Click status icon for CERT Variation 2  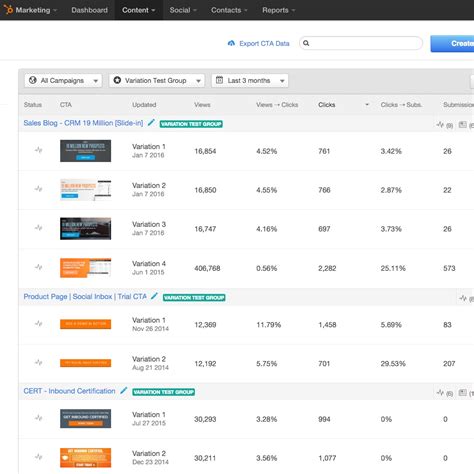point(39,457)
